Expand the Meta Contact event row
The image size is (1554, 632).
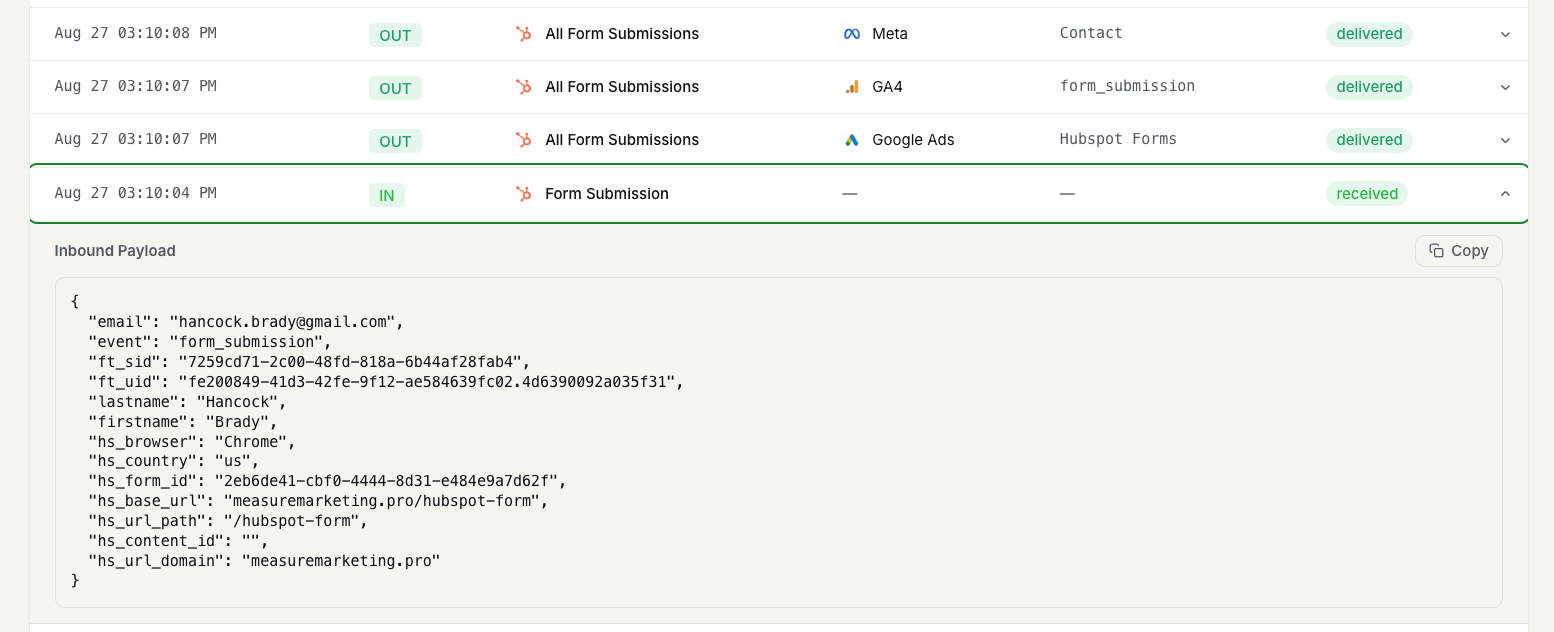pyautogui.click(x=1505, y=34)
